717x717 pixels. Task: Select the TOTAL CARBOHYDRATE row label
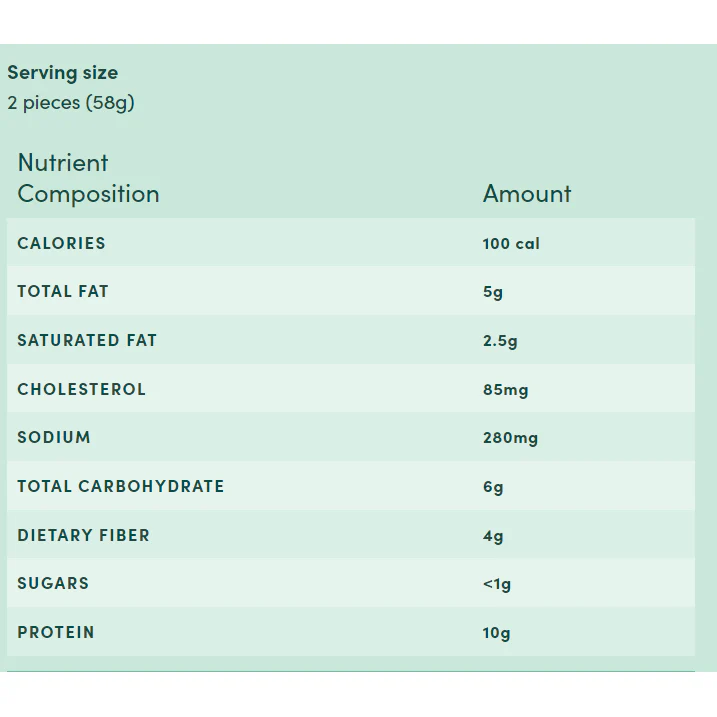pyautogui.click(x=121, y=487)
